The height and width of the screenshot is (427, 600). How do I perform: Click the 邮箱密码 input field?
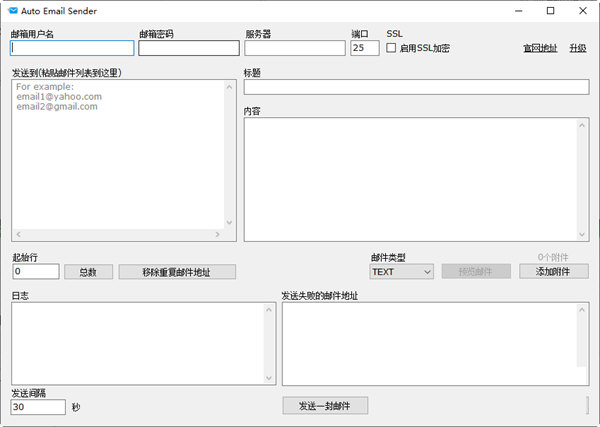click(x=189, y=48)
